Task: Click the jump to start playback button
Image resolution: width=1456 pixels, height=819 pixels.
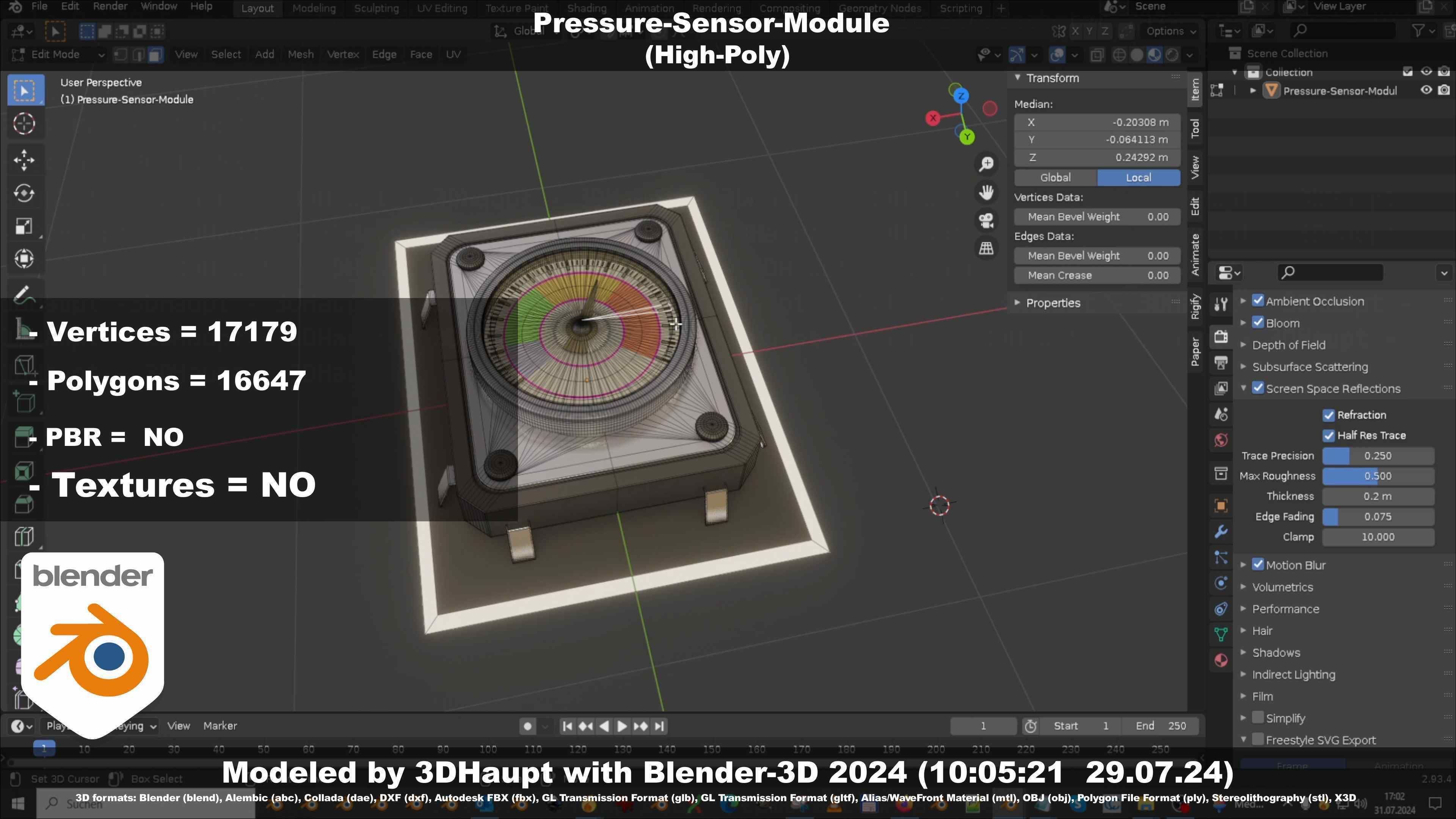Action: (568, 726)
